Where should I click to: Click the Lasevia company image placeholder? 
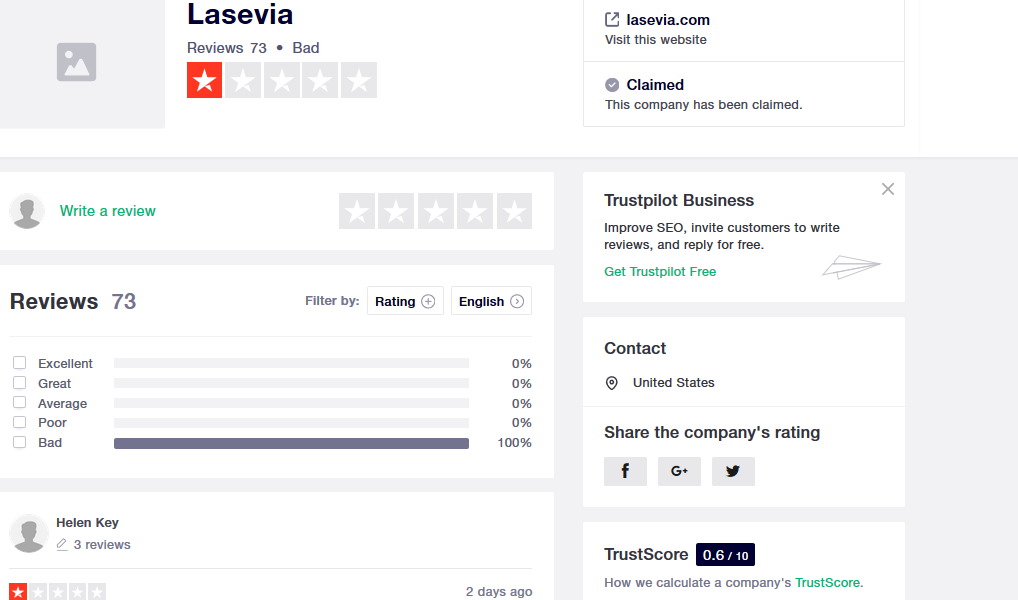point(77,62)
